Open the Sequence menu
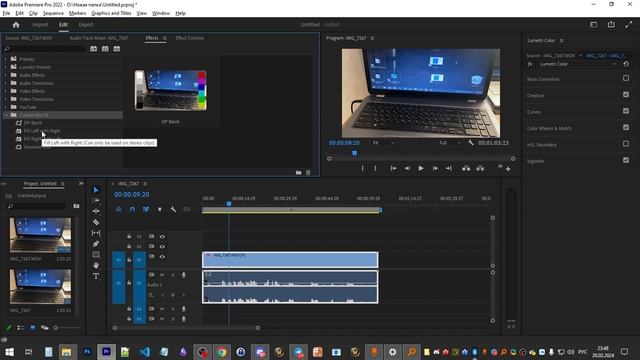This screenshot has width=640, height=360. click(x=53, y=13)
